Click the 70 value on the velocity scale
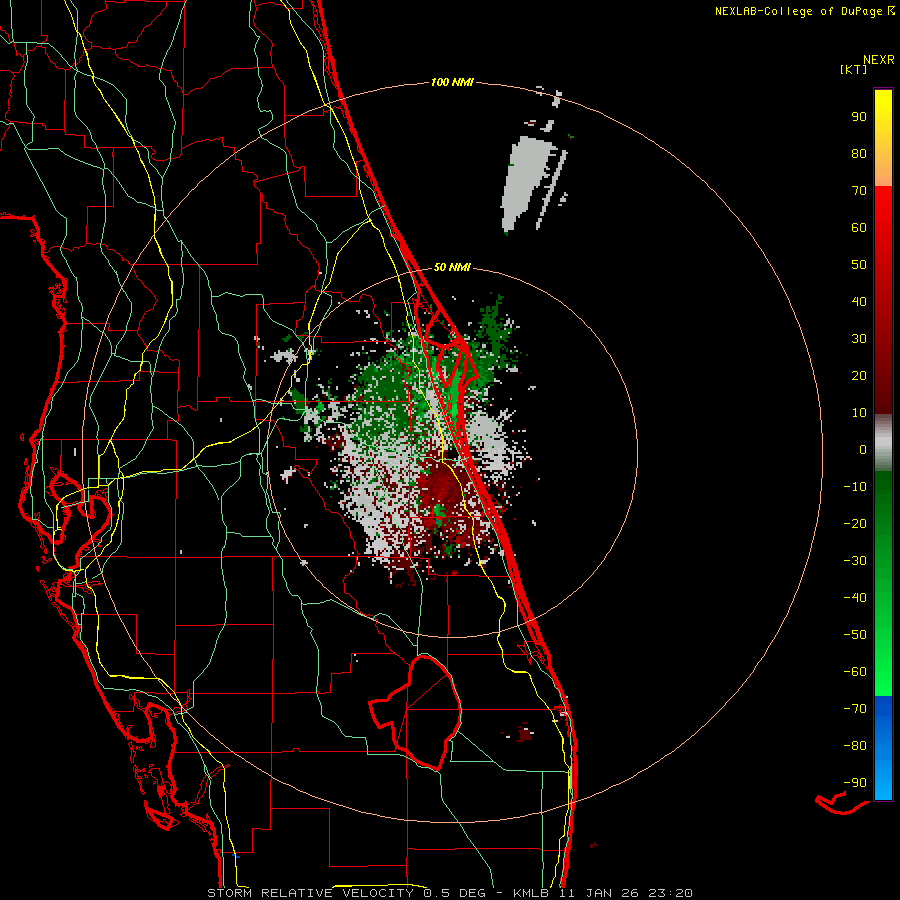The image size is (900, 900). point(859,191)
